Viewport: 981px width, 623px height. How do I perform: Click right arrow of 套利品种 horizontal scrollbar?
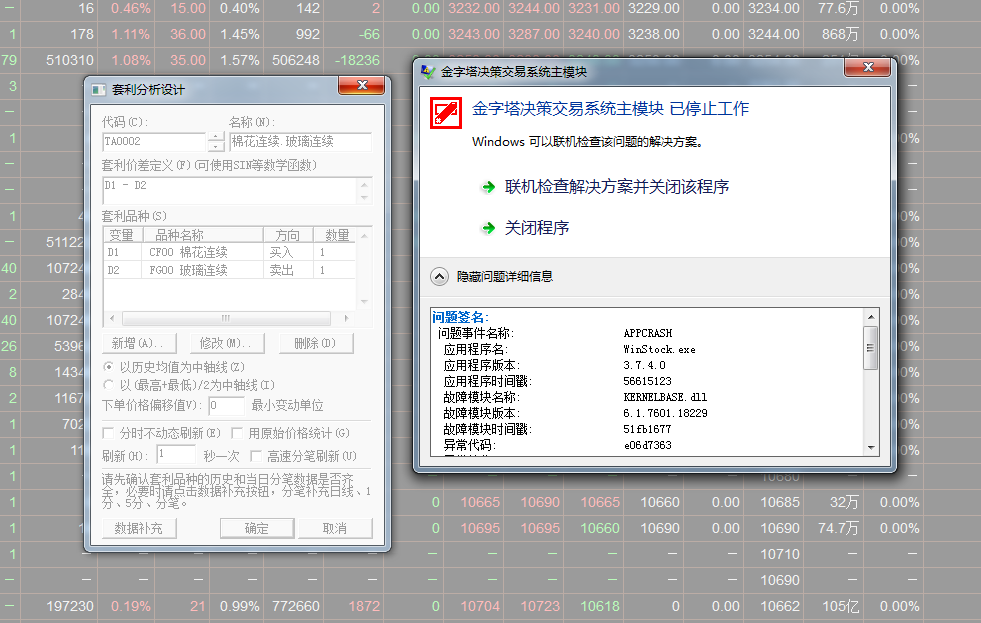[347, 318]
